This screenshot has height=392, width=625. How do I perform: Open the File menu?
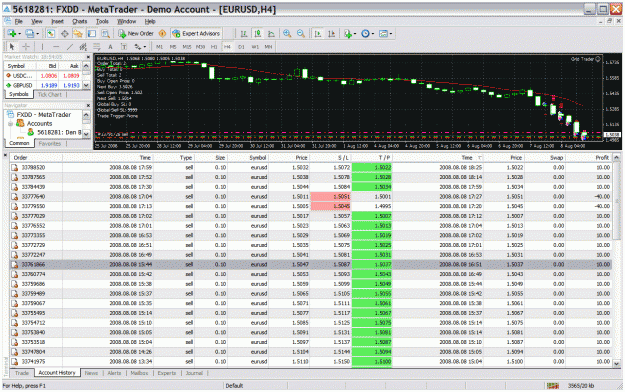[x=18, y=21]
